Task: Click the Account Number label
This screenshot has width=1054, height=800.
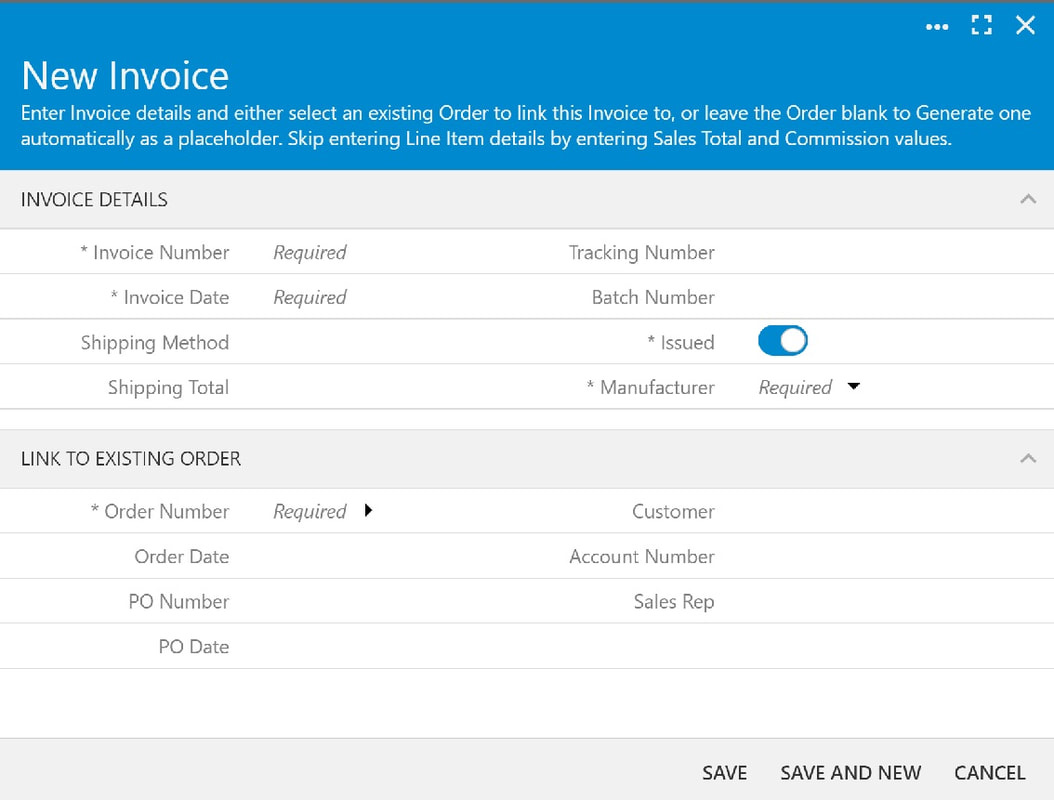Action: (x=642, y=557)
